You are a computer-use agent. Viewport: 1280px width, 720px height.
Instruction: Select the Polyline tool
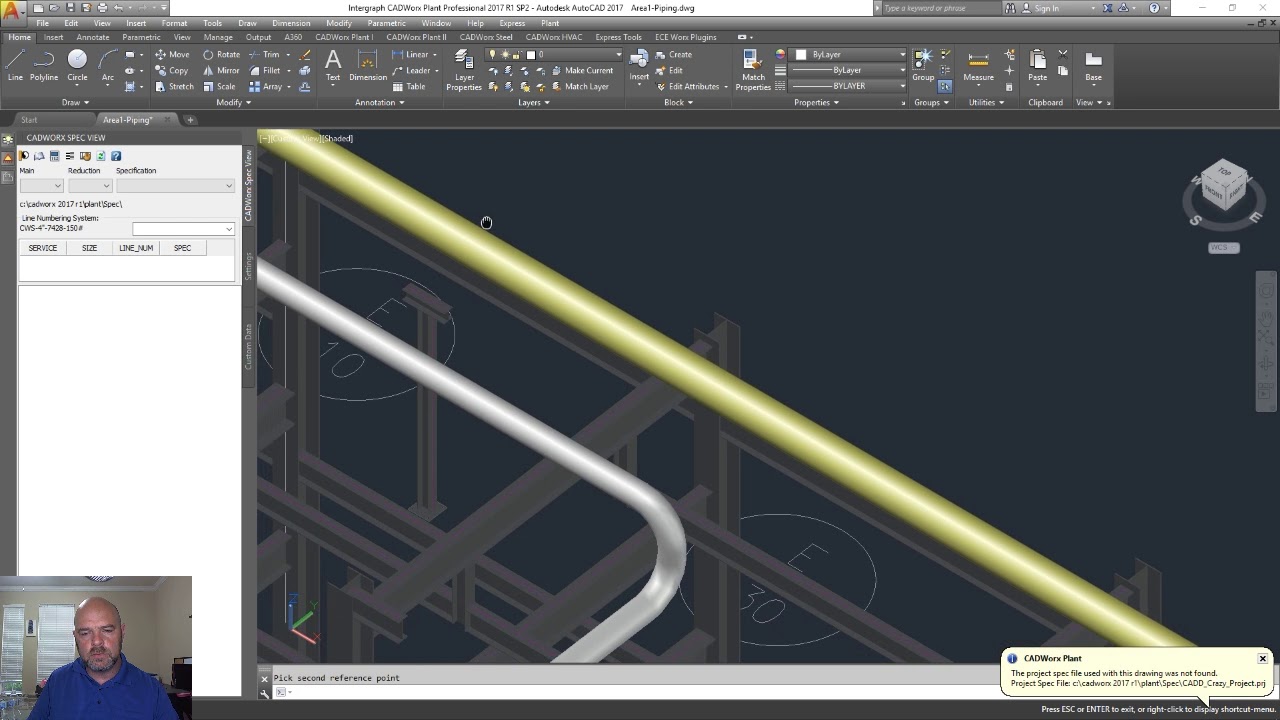coord(44,66)
